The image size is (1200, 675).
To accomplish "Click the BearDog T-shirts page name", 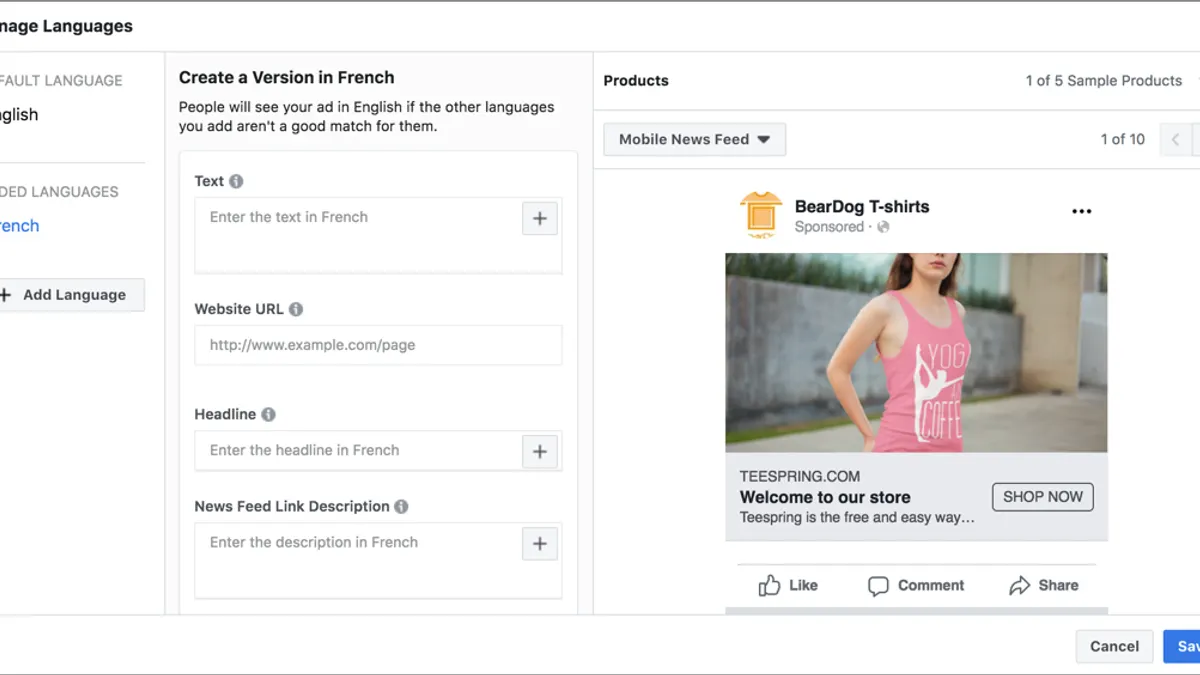I will click(x=862, y=206).
